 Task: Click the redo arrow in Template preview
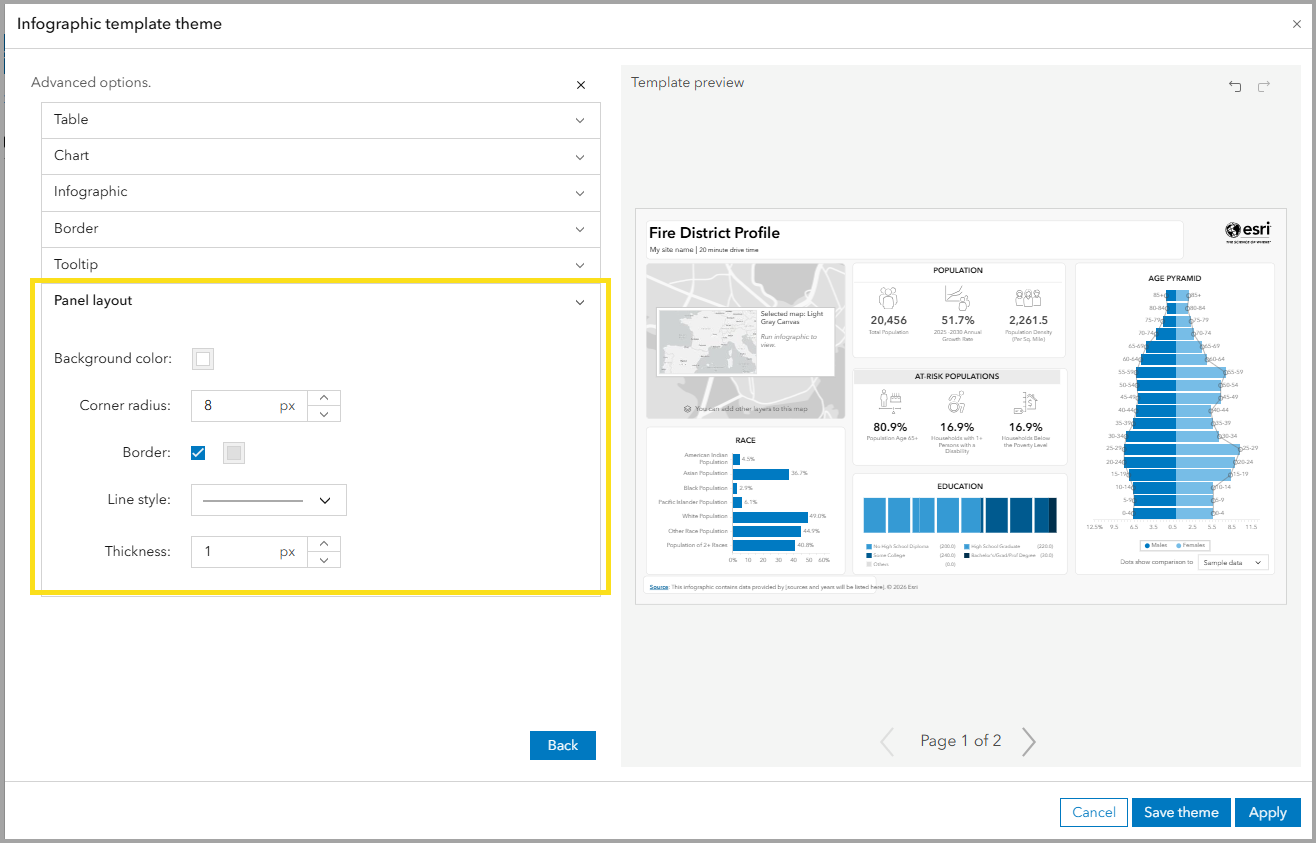[1264, 87]
